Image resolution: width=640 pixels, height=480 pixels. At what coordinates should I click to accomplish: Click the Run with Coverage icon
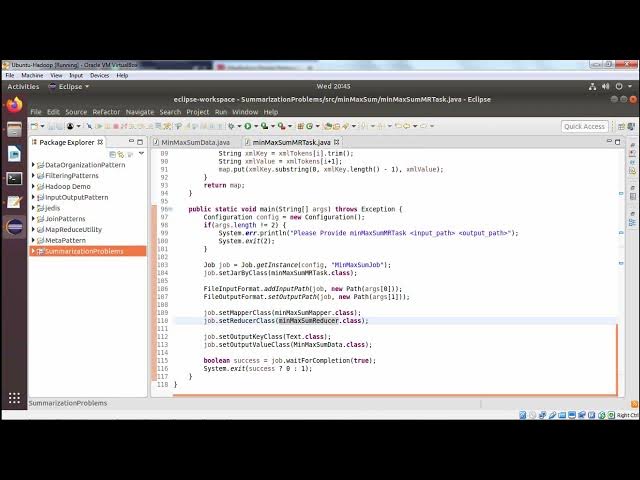click(x=264, y=127)
